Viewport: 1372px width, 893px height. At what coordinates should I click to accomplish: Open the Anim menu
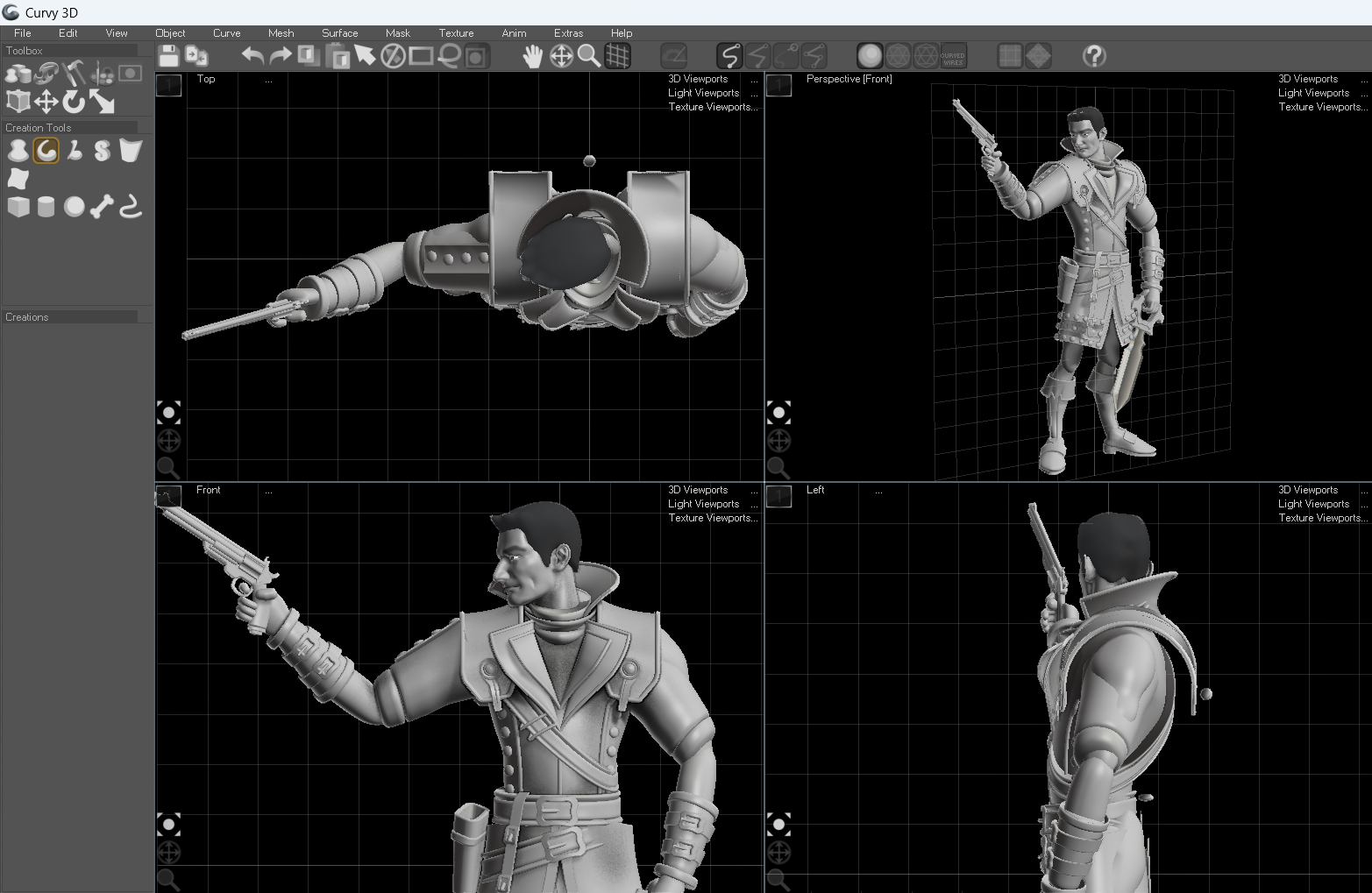(514, 33)
